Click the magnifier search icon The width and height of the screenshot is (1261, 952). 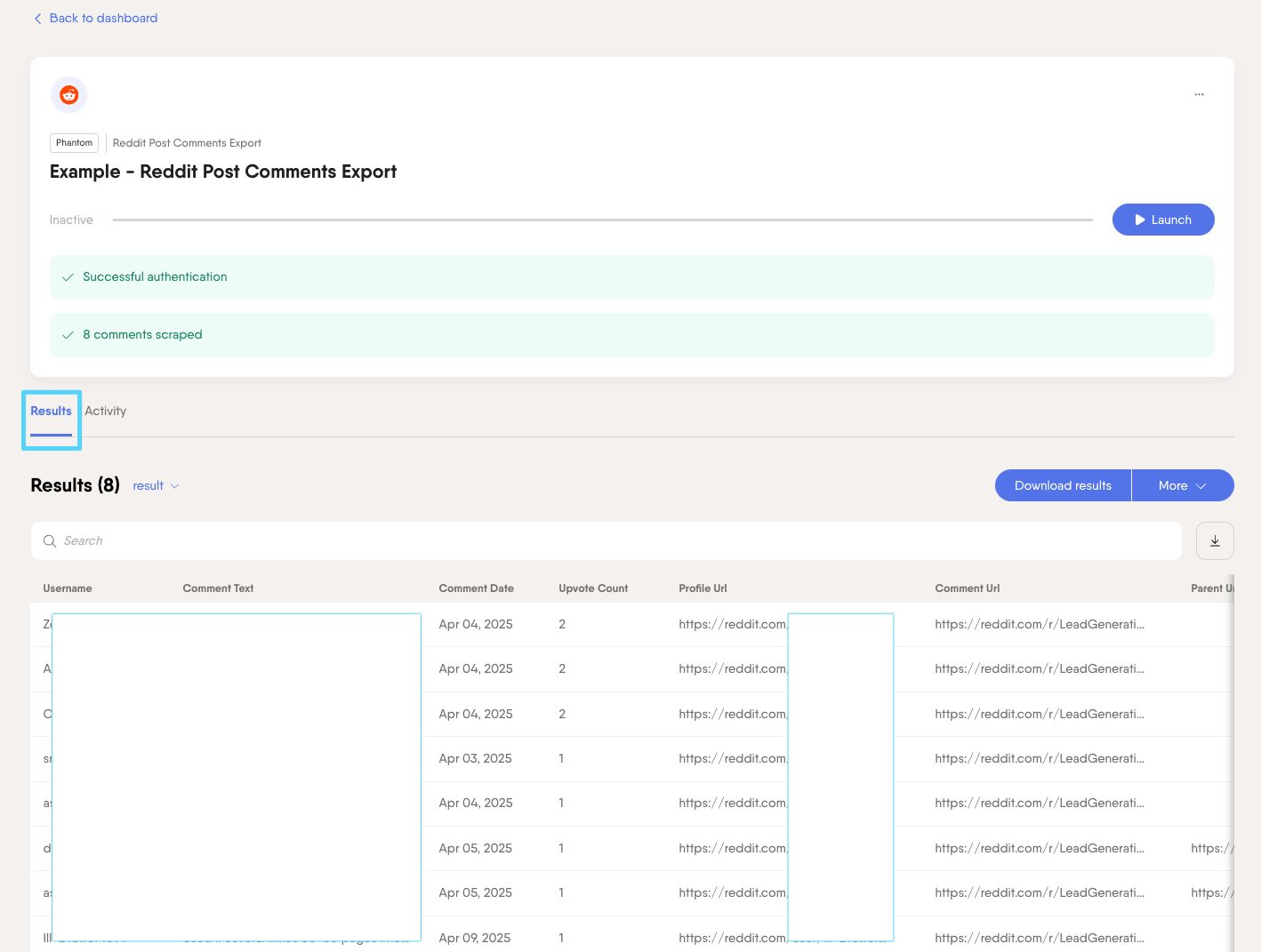(x=50, y=541)
